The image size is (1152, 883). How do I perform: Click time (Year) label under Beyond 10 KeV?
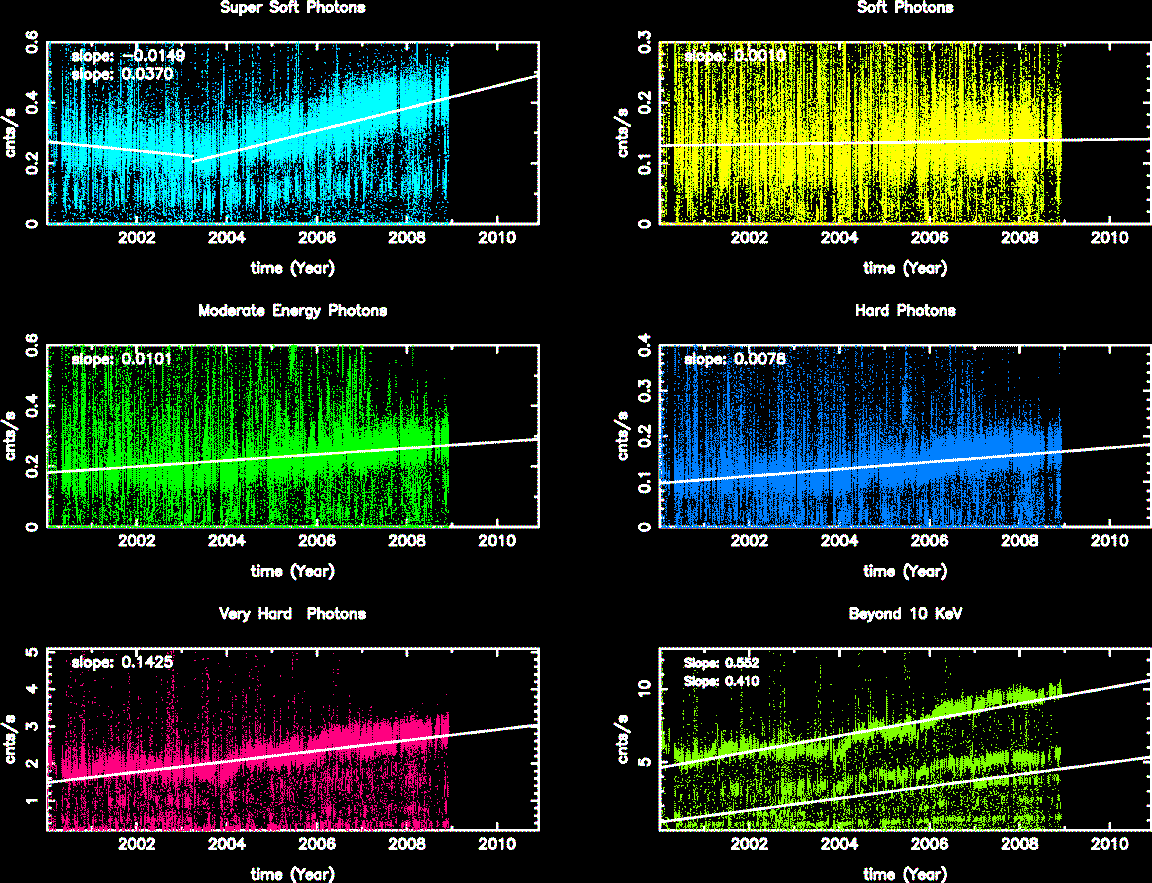(905, 873)
